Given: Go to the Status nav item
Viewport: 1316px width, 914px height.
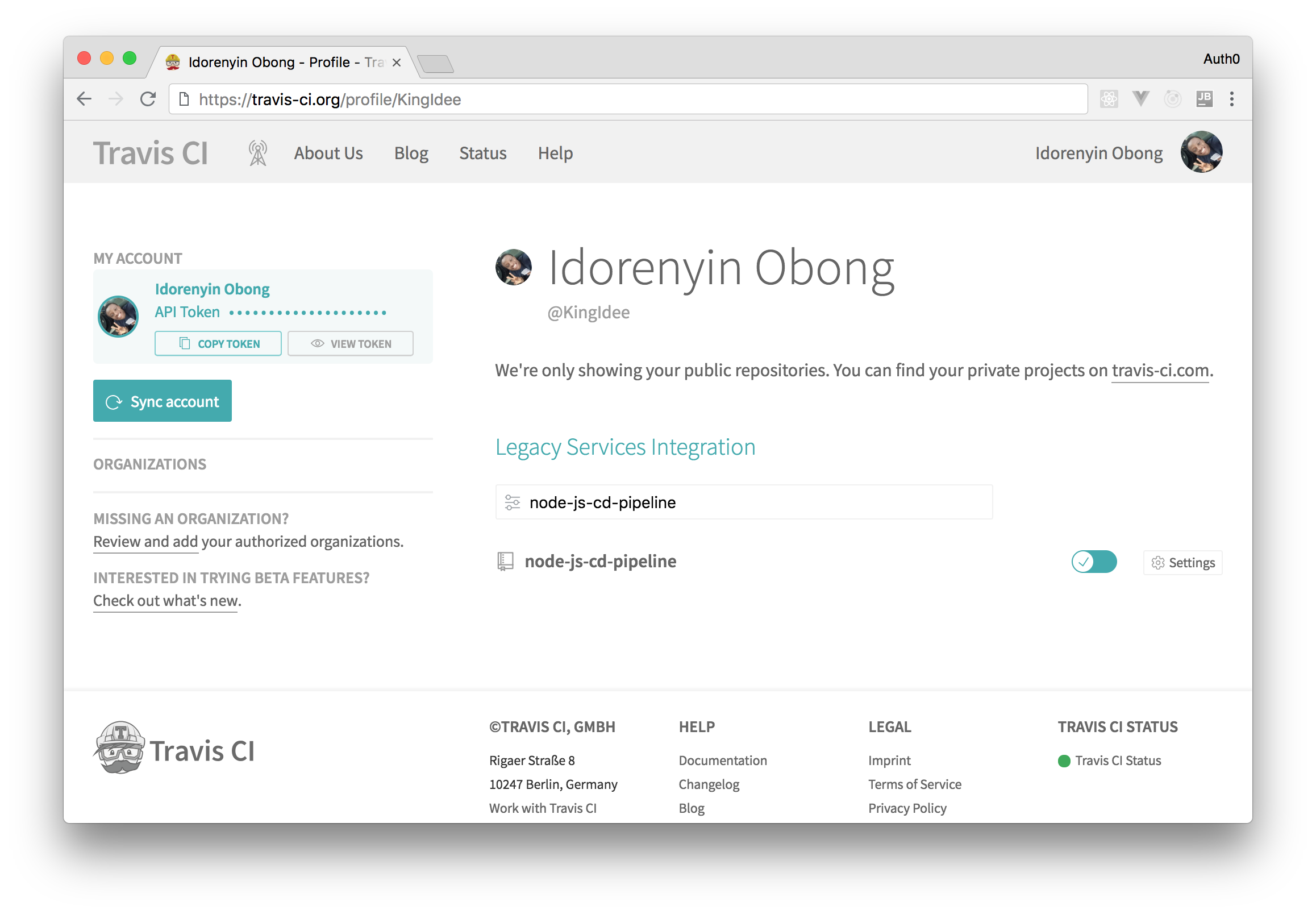Looking at the screenshot, I should pyautogui.click(x=482, y=153).
